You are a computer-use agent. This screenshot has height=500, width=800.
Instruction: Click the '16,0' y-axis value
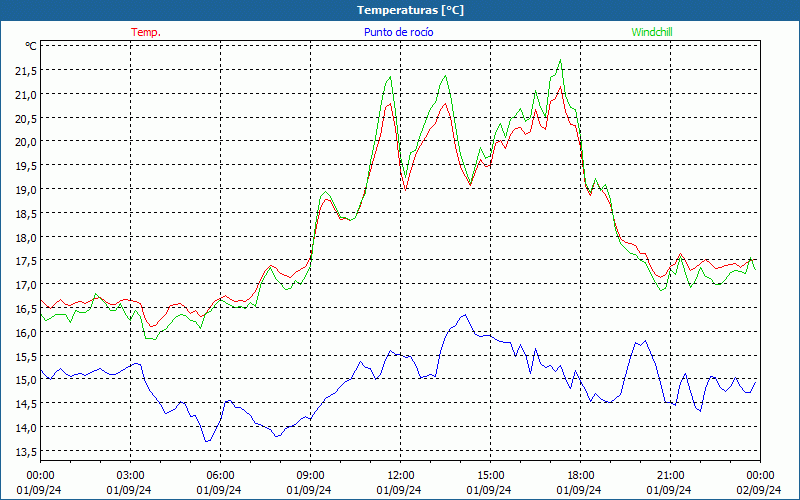point(26,333)
